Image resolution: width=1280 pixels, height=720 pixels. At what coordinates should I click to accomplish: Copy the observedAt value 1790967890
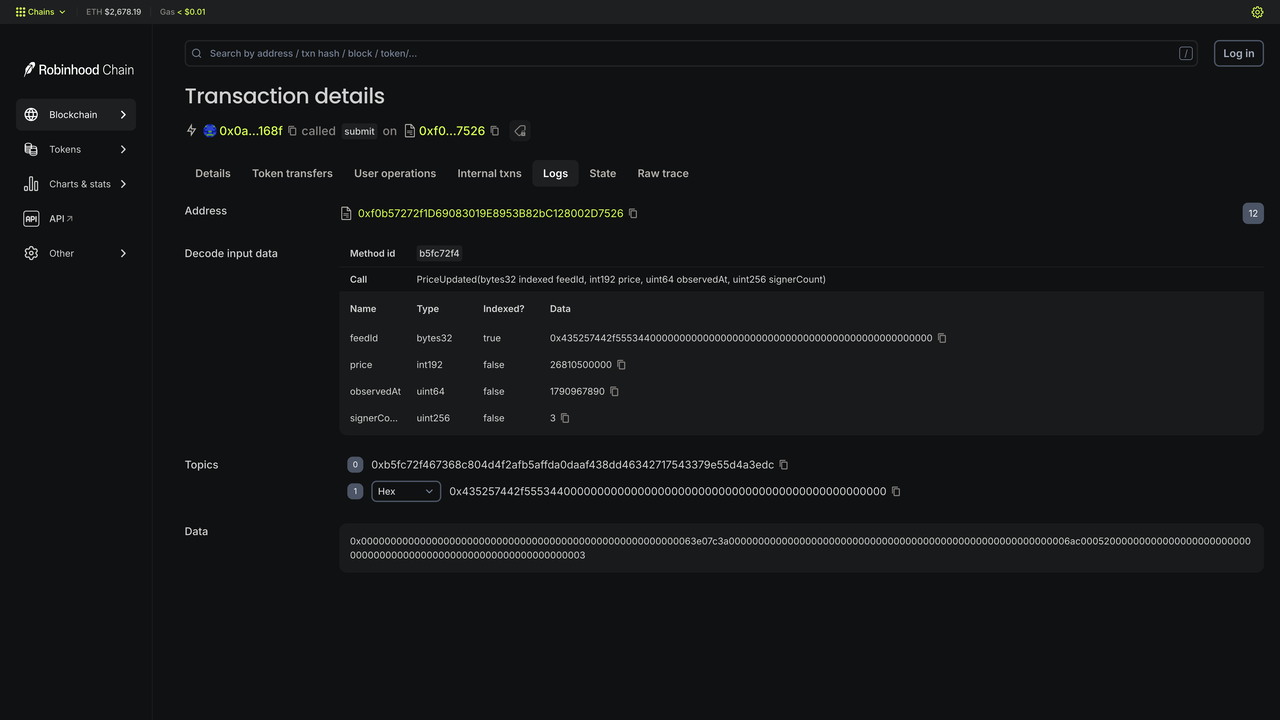point(614,392)
